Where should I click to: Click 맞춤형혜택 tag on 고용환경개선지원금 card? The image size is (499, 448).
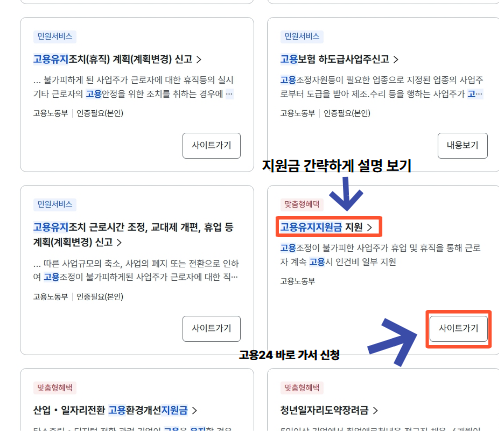pos(55,388)
